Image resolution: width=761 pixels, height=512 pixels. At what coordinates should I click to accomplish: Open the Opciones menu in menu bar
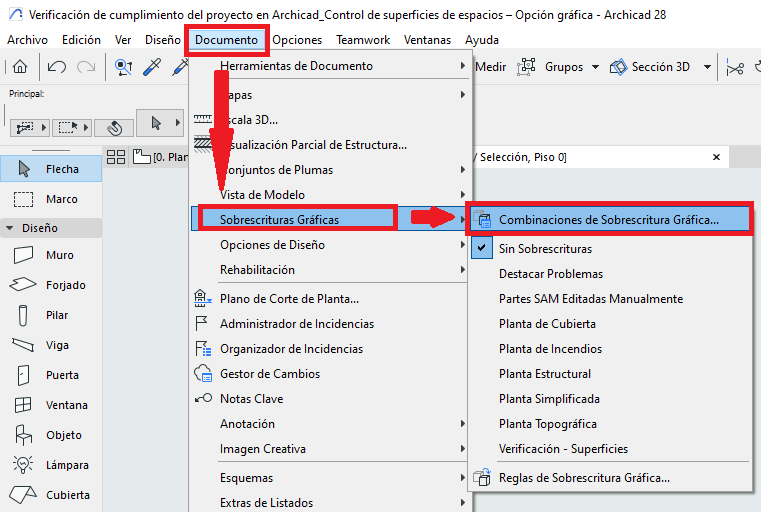point(297,40)
